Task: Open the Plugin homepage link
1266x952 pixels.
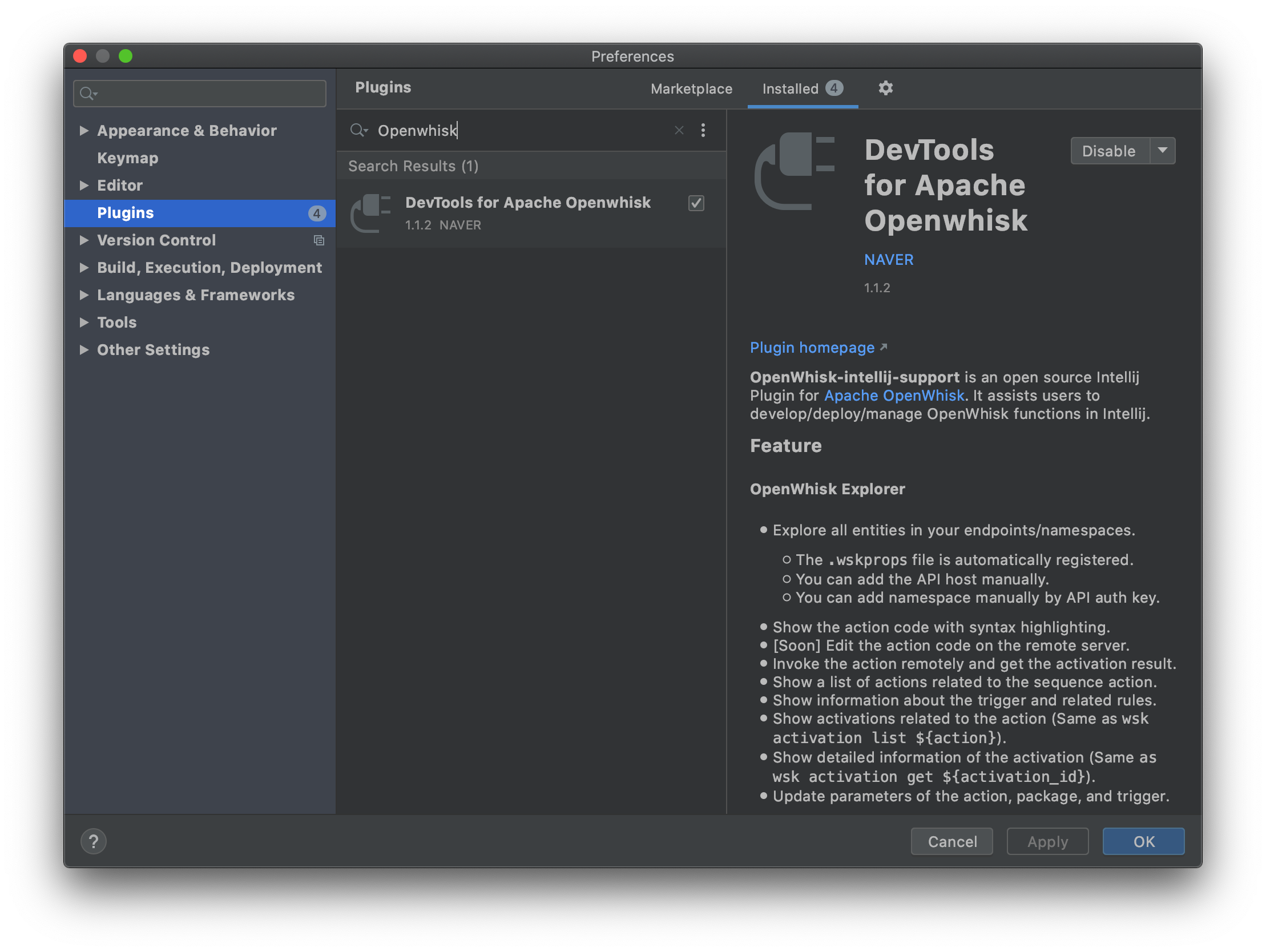Action: click(x=812, y=348)
